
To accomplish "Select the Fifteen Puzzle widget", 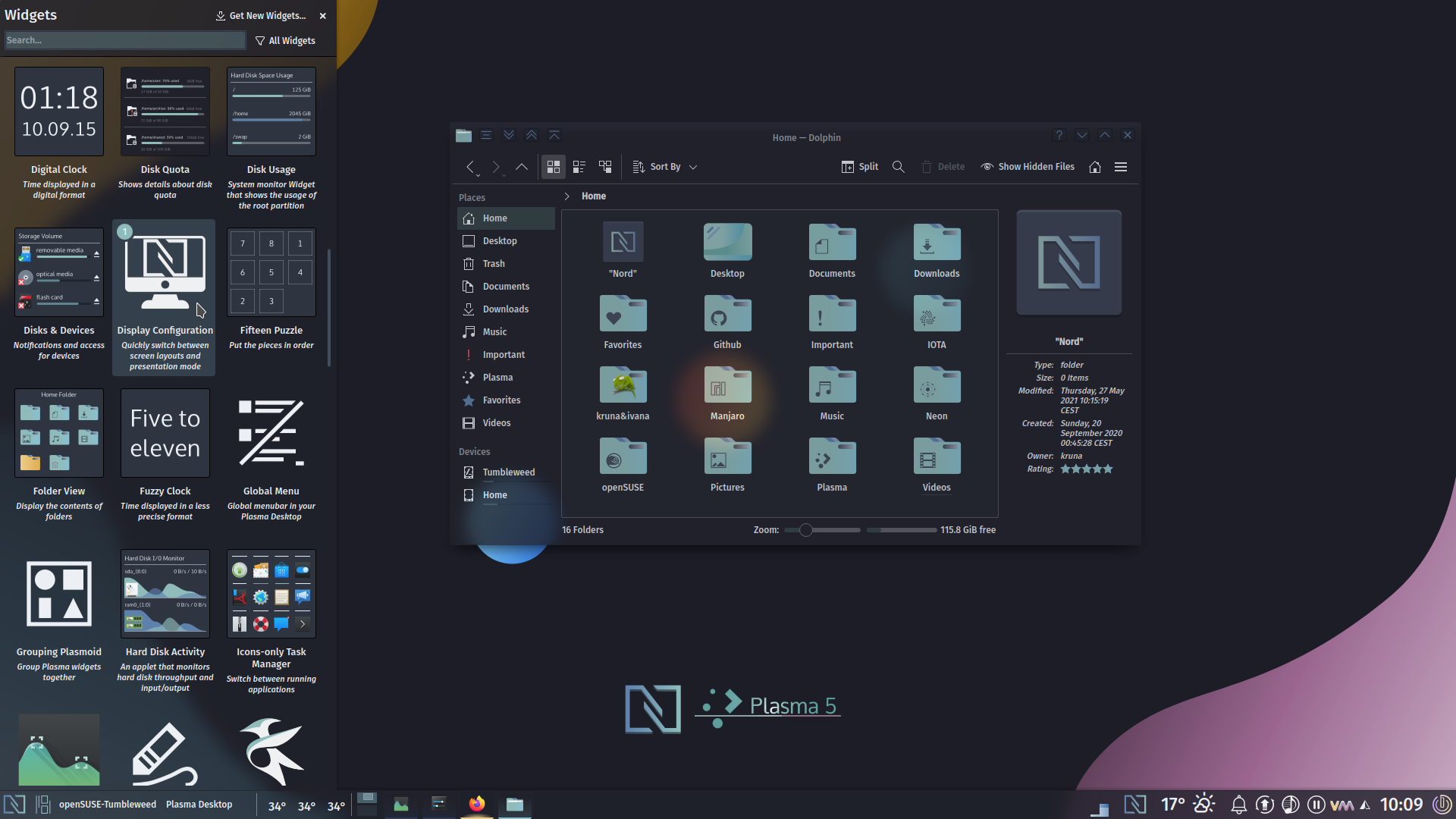I will [x=271, y=290].
